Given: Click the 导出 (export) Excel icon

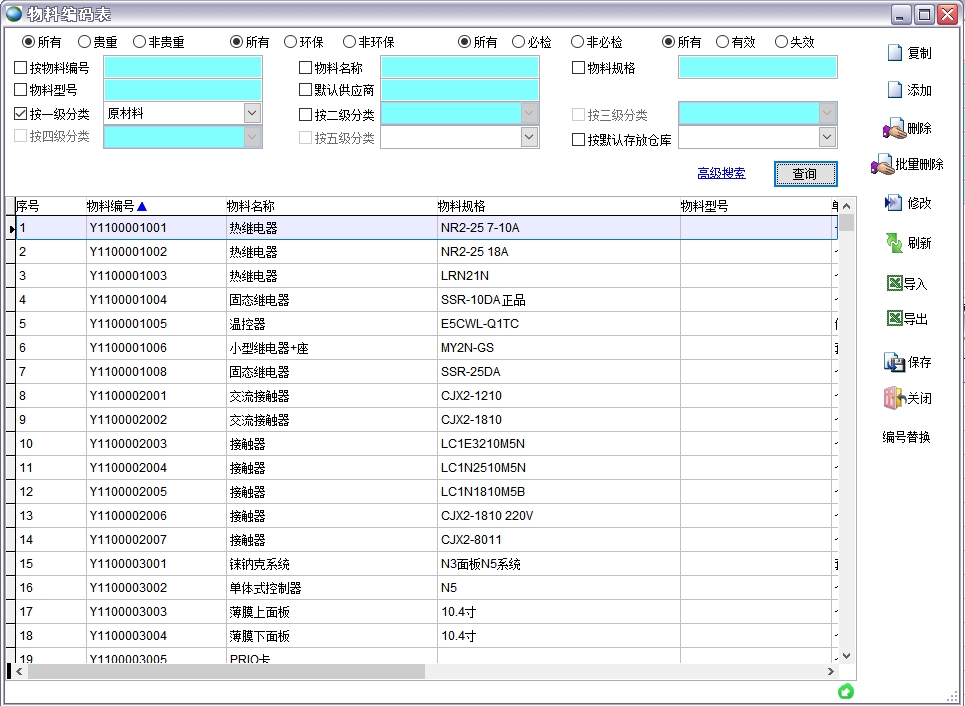Looking at the screenshot, I should point(894,319).
